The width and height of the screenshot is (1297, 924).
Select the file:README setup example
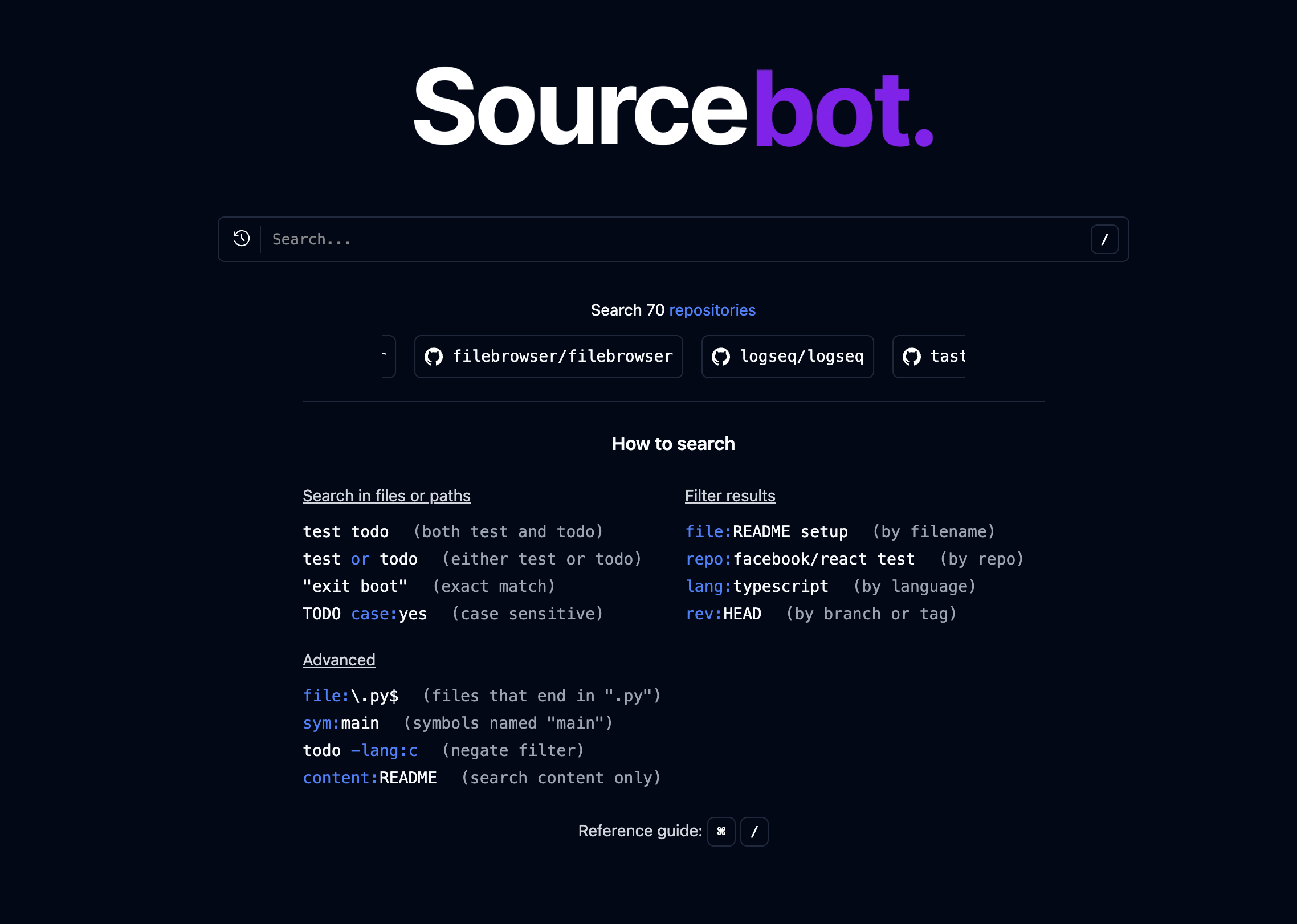pos(766,531)
